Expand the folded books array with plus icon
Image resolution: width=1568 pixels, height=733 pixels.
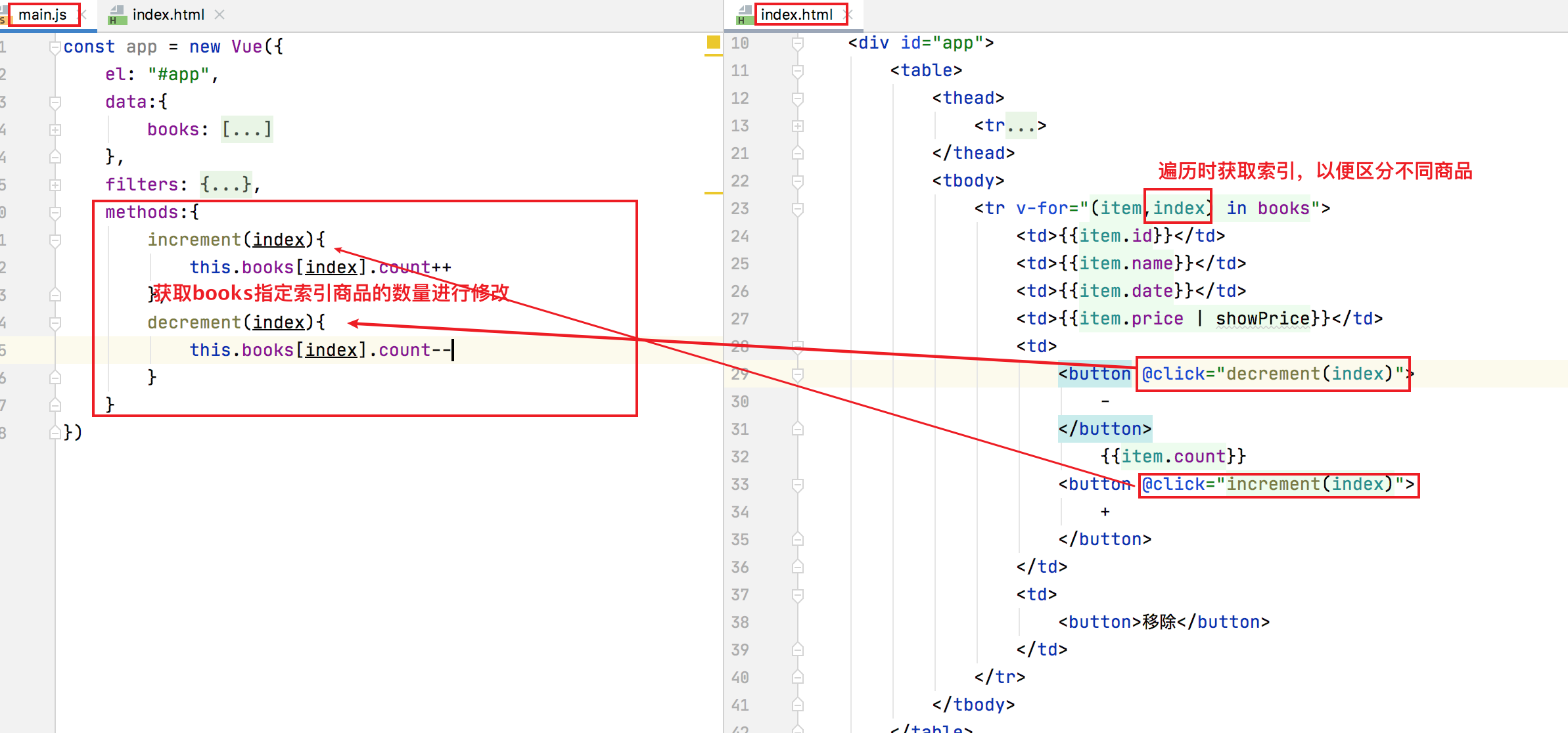point(55,129)
